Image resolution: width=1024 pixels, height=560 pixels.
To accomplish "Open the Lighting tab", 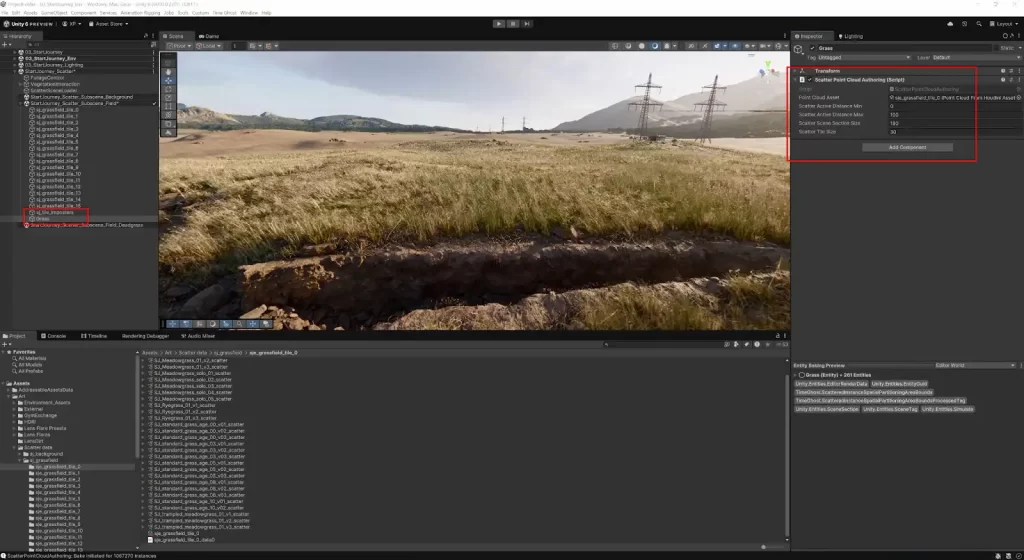I will (x=851, y=36).
